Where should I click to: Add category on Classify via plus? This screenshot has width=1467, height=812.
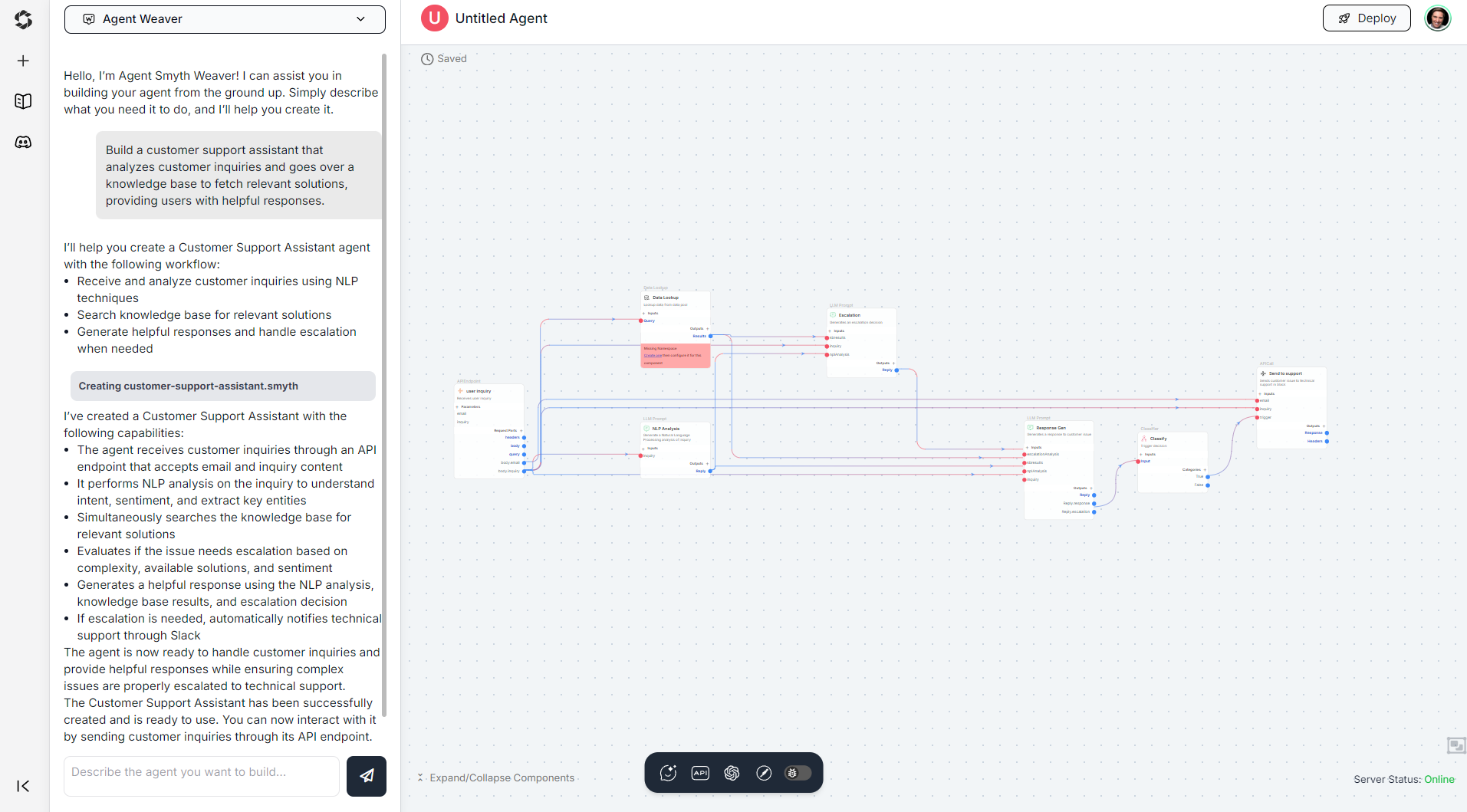point(1205,469)
